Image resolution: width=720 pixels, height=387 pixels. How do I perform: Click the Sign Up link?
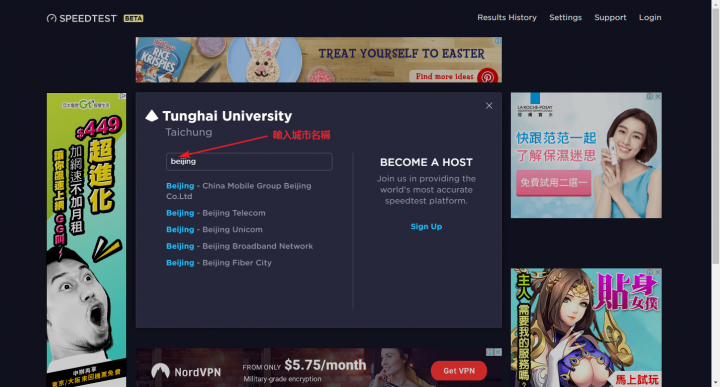pyautogui.click(x=426, y=226)
